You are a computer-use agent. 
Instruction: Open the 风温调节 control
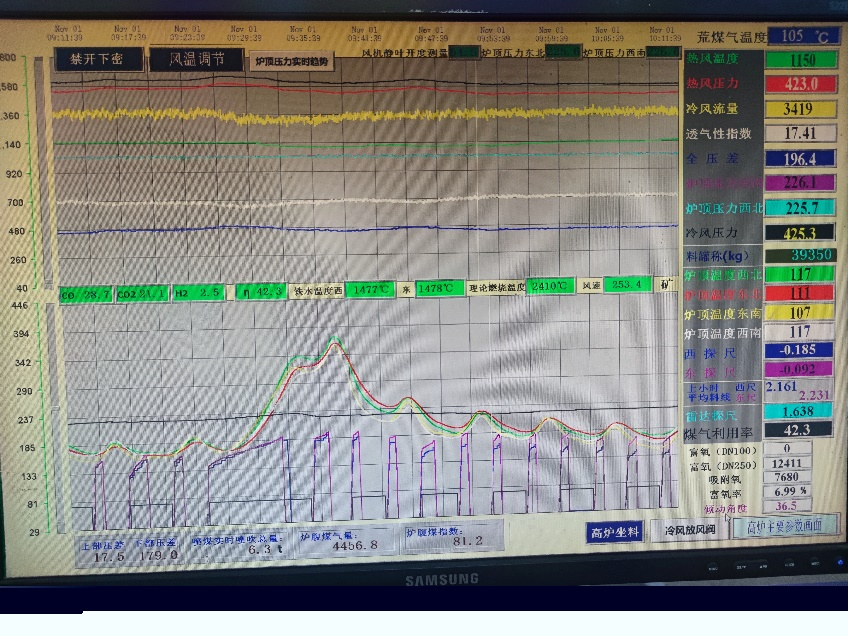(x=195, y=60)
